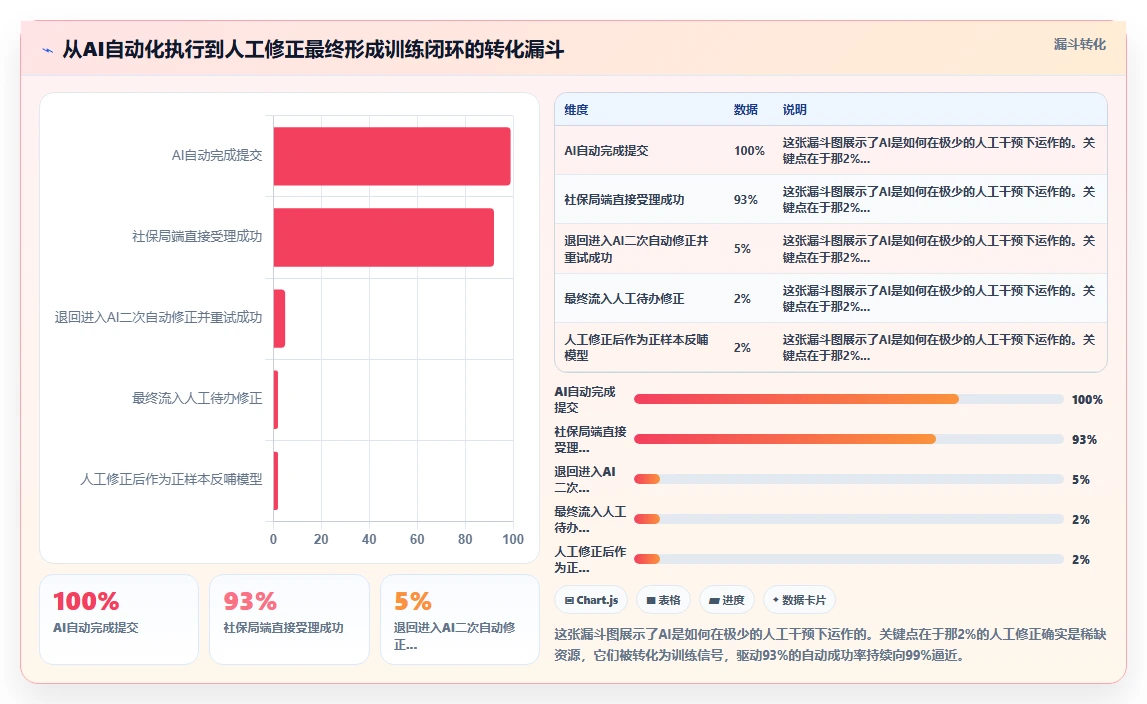Click description cell in 最终流入人工待办修正 row
Viewport: 1147px width, 704px height.
[x=939, y=299]
